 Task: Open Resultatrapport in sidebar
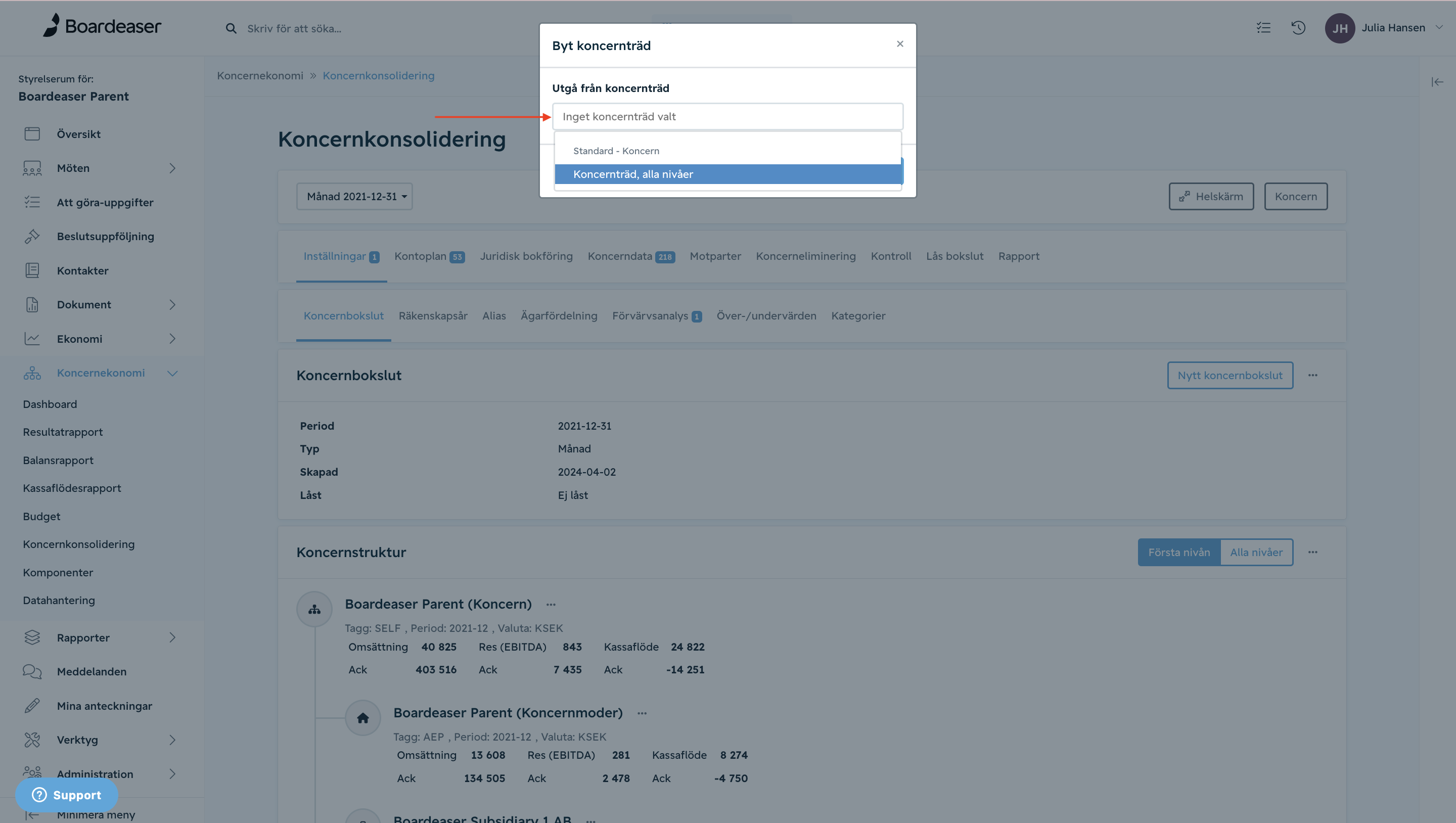pyautogui.click(x=63, y=432)
